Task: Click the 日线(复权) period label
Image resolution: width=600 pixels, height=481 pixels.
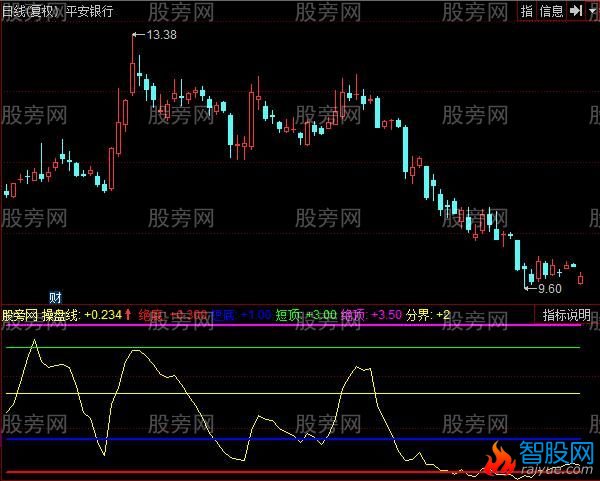Action: [30, 11]
